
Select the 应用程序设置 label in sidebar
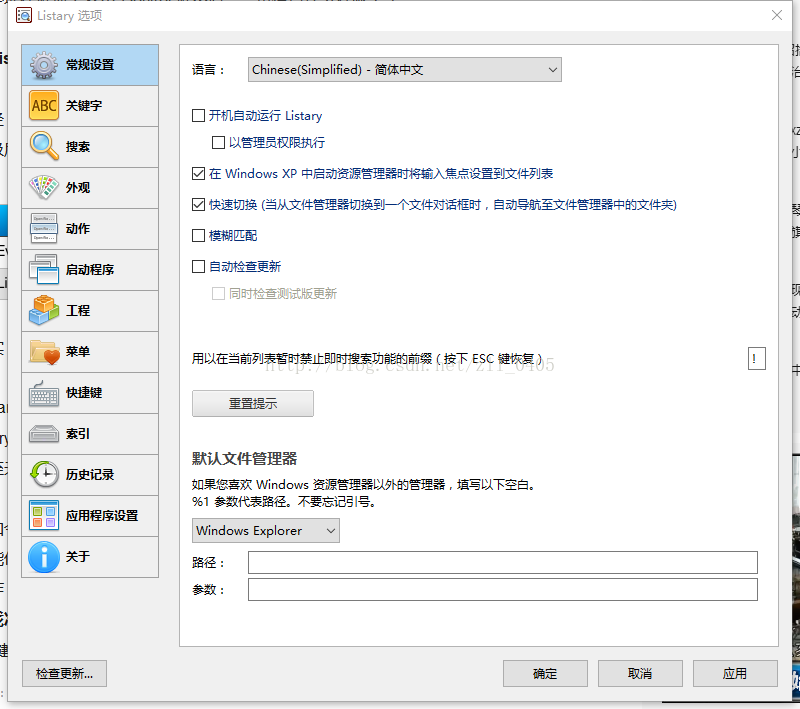pyautogui.click(x=102, y=515)
